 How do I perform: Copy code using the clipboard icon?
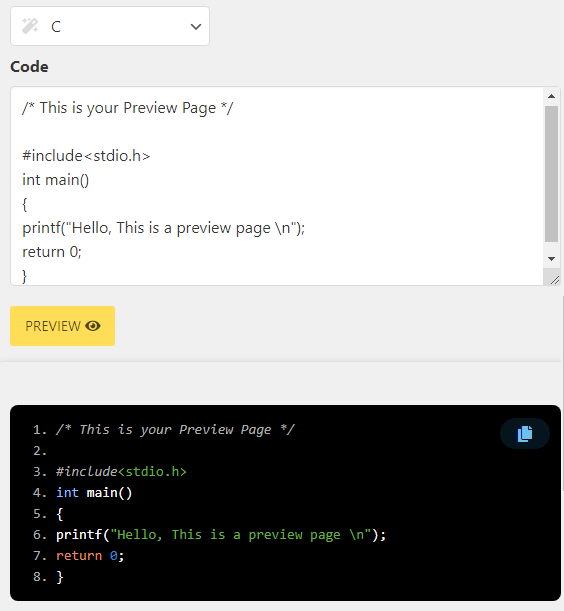click(x=525, y=433)
